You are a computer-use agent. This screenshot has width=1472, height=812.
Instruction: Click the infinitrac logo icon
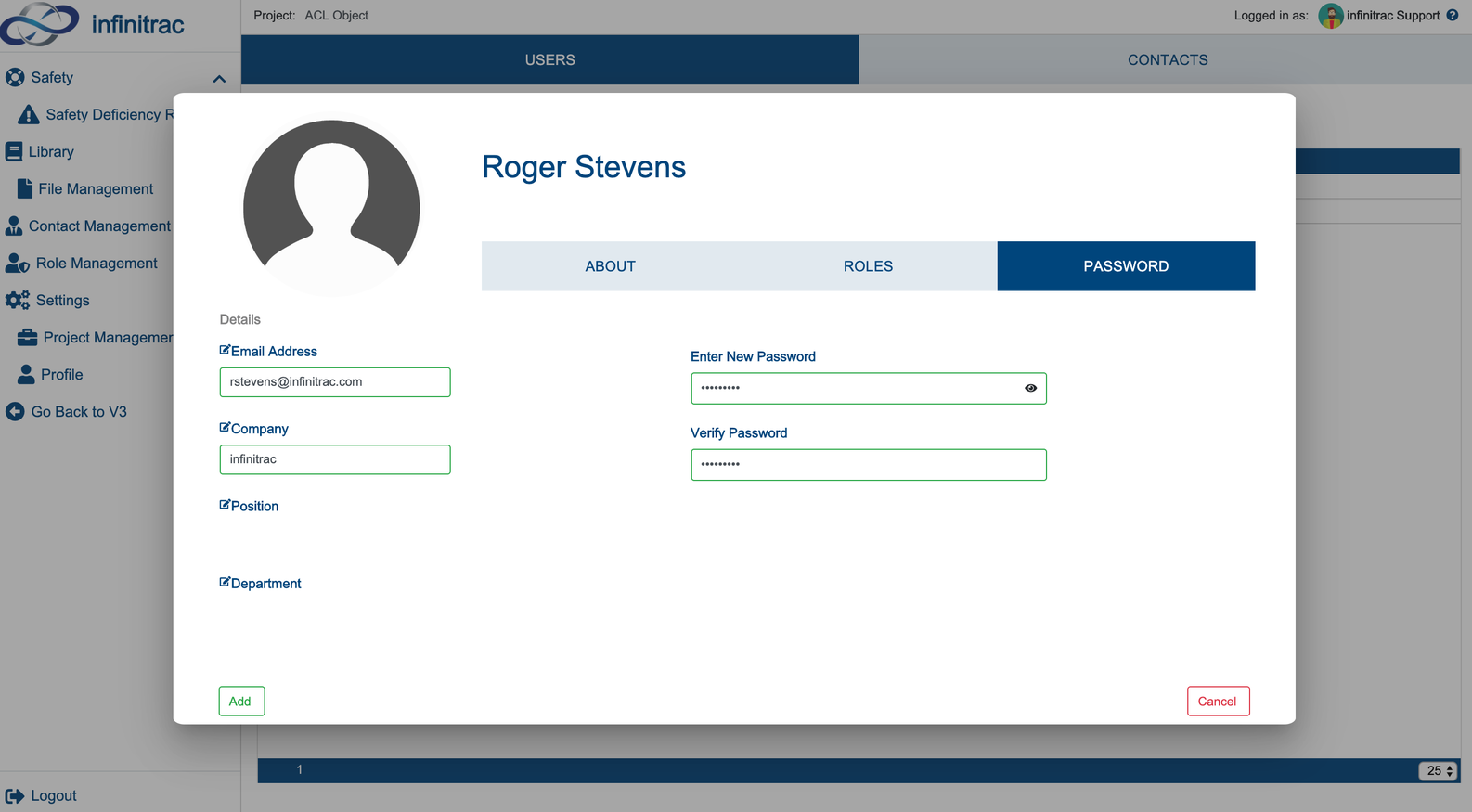pyautogui.click(x=40, y=24)
